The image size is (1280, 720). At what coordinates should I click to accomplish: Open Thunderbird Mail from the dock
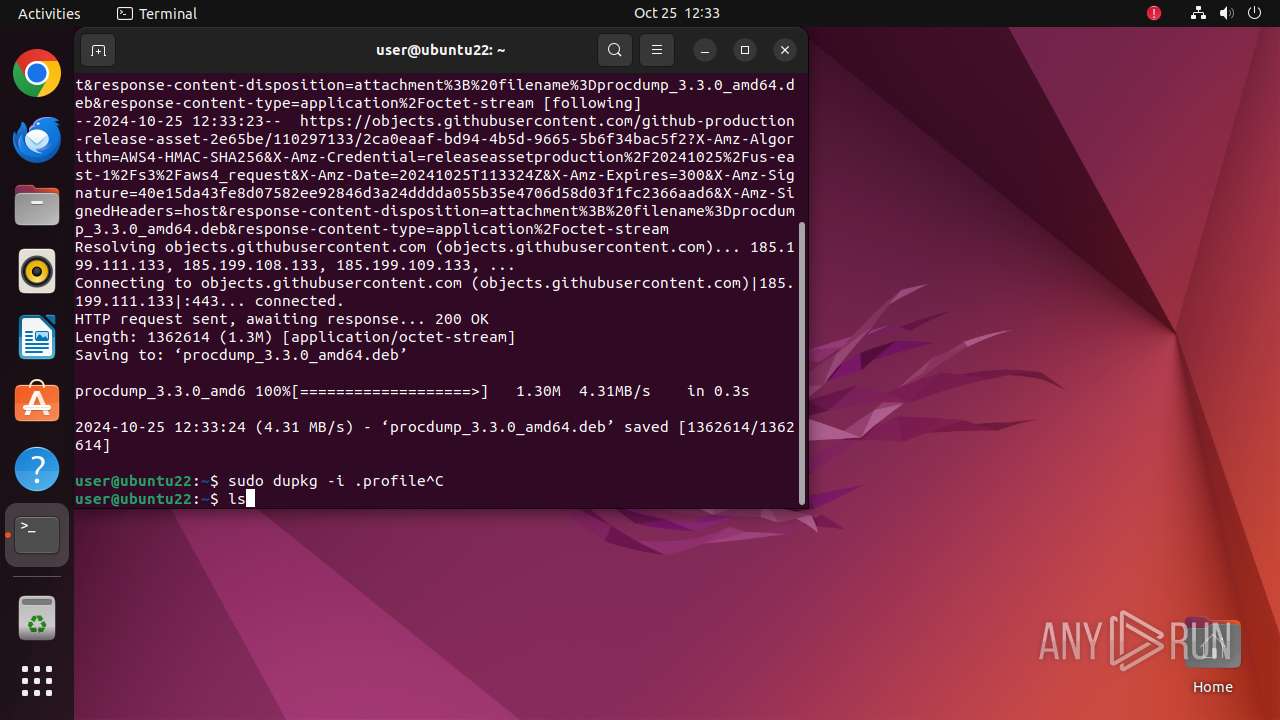point(37,139)
